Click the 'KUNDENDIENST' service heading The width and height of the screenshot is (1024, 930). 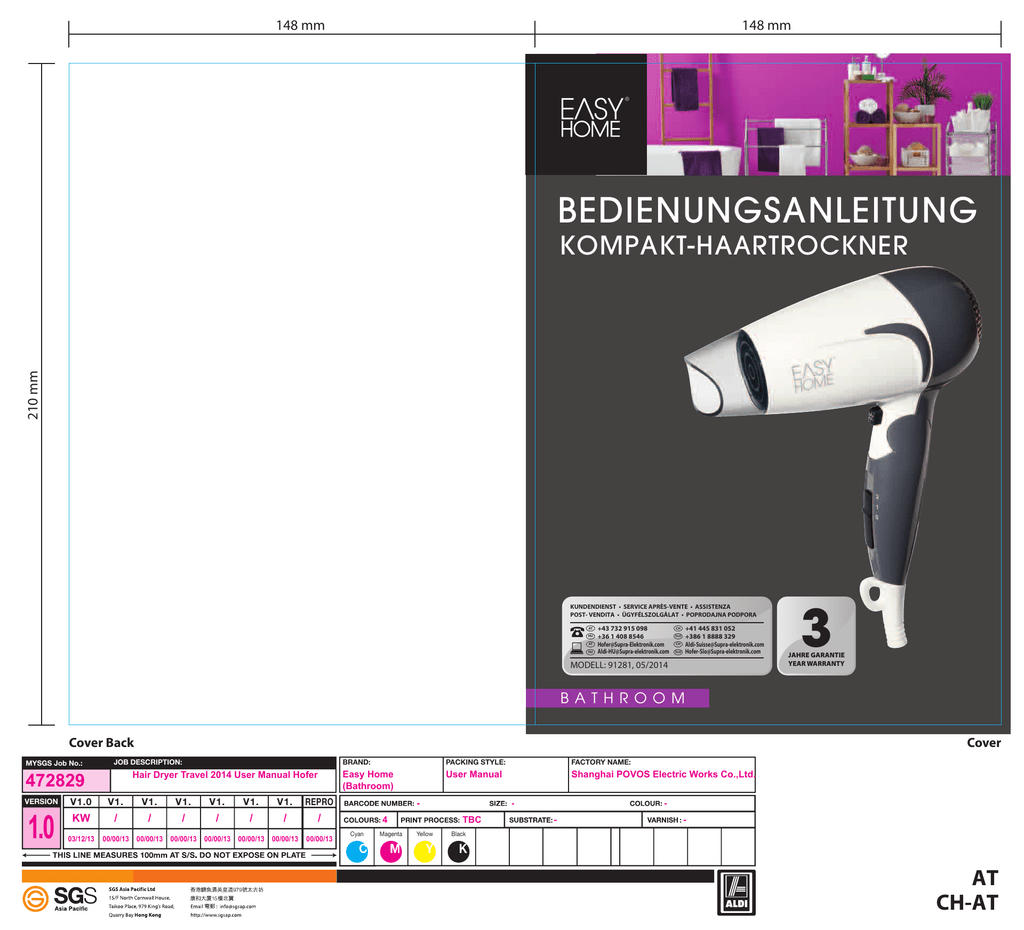tap(592, 607)
